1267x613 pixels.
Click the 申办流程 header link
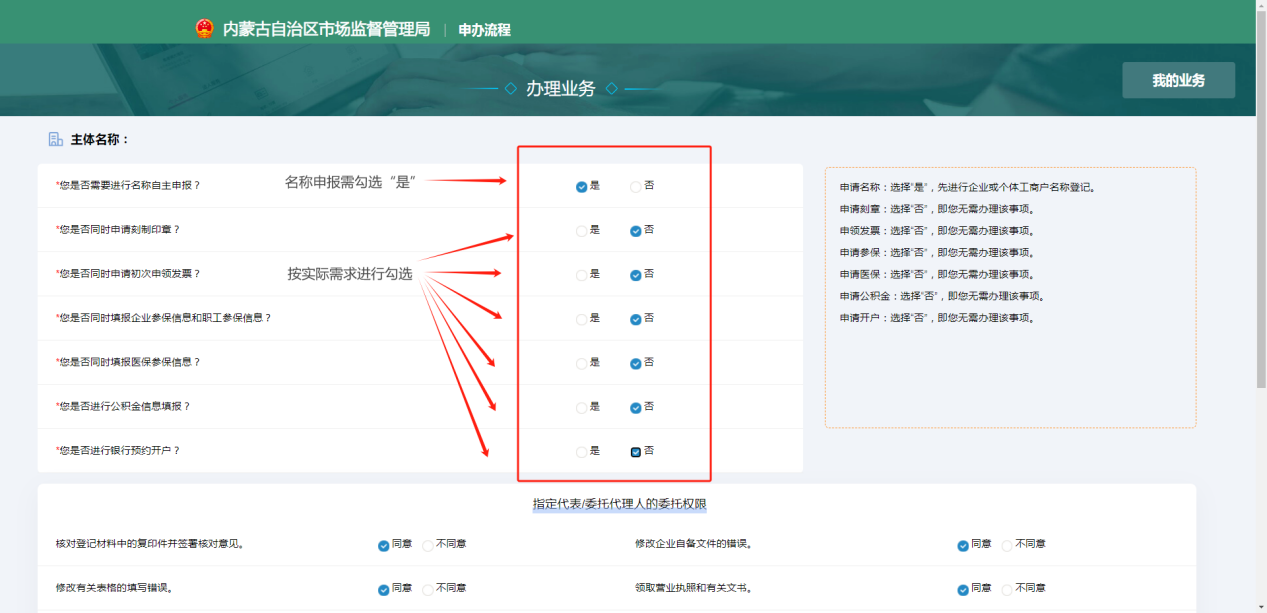[x=484, y=30]
